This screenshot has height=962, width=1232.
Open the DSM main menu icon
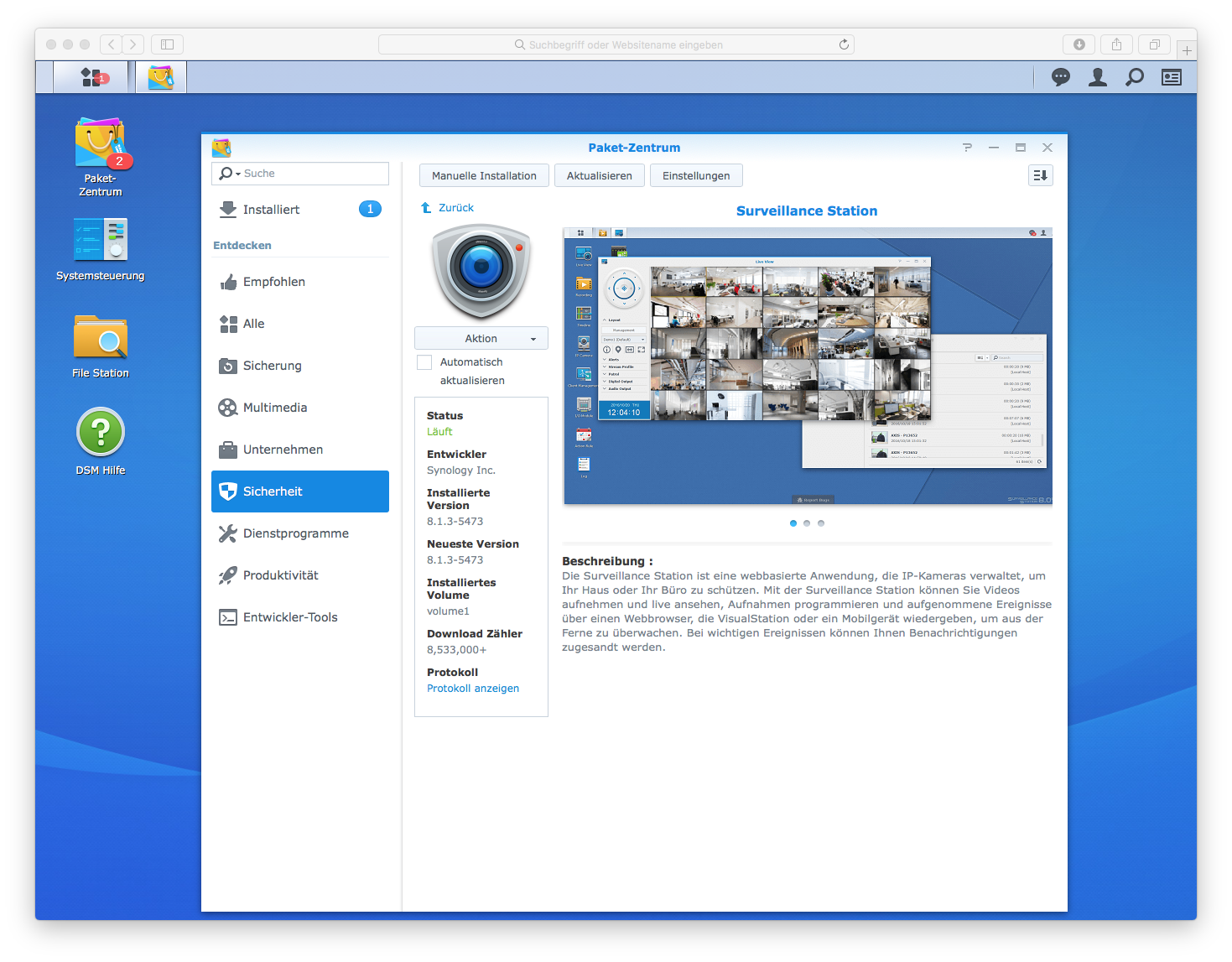click(91, 77)
